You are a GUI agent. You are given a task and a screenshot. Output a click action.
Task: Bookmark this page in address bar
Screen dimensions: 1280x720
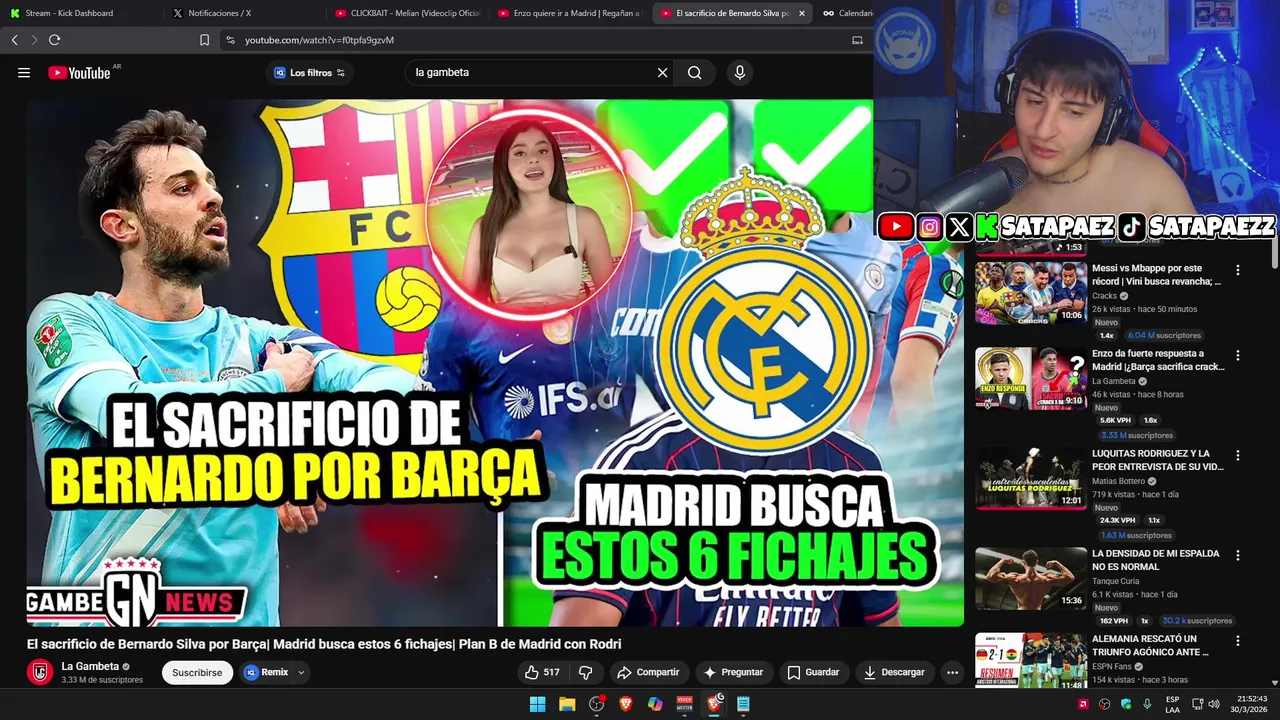[204, 40]
